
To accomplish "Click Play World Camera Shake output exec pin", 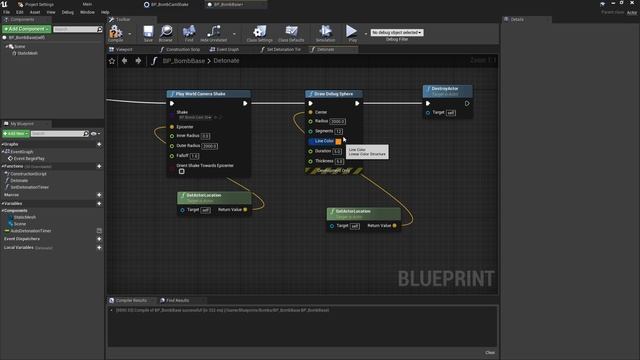I will 245,104.
